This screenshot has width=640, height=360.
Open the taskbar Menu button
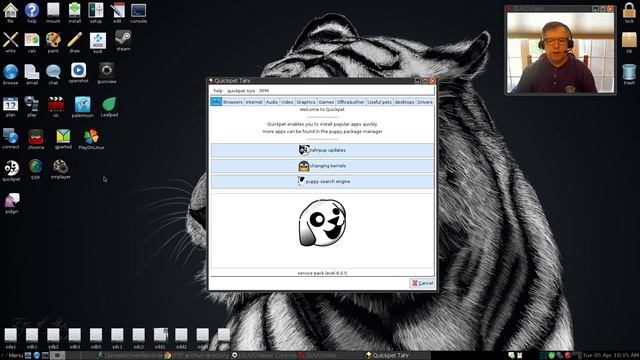coord(13,356)
